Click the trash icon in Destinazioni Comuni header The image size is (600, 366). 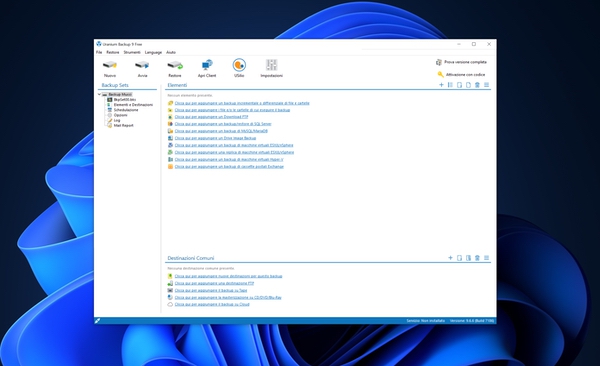click(x=477, y=258)
